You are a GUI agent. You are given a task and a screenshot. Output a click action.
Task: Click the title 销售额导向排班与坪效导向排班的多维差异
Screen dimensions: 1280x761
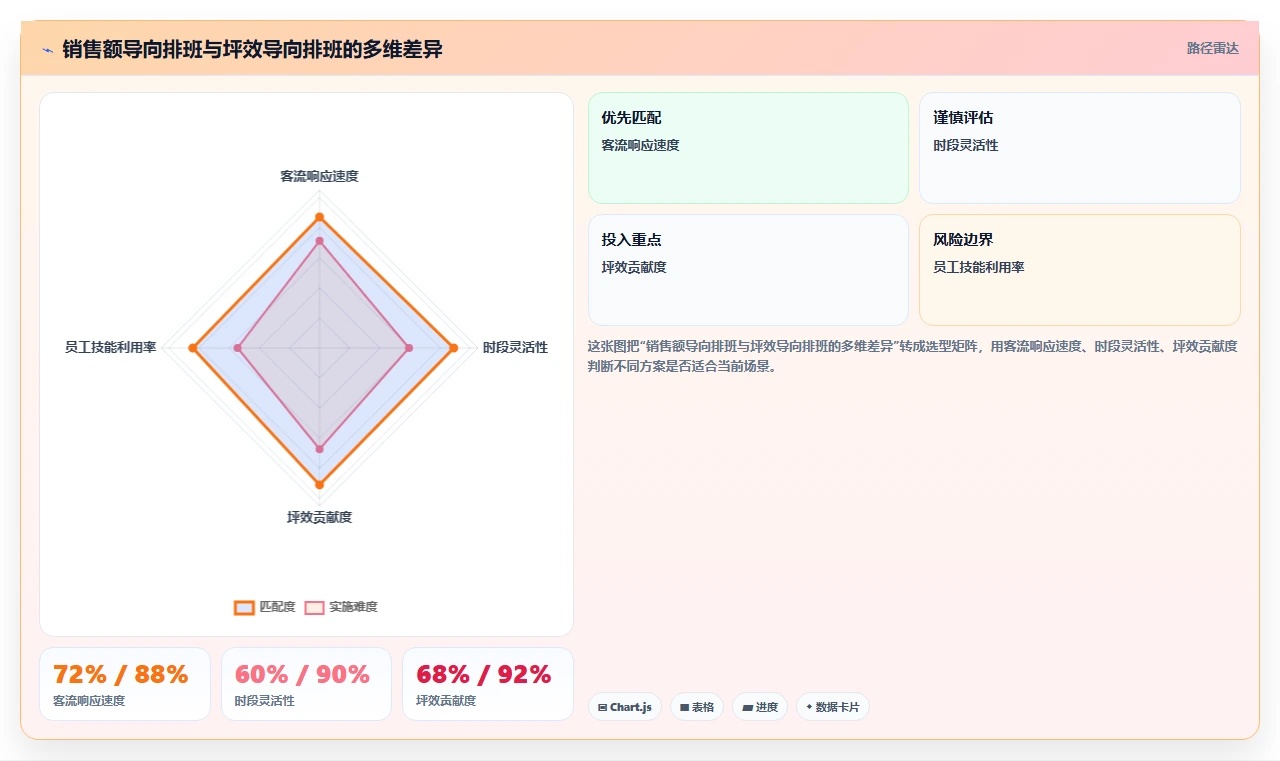pyautogui.click(x=252, y=49)
